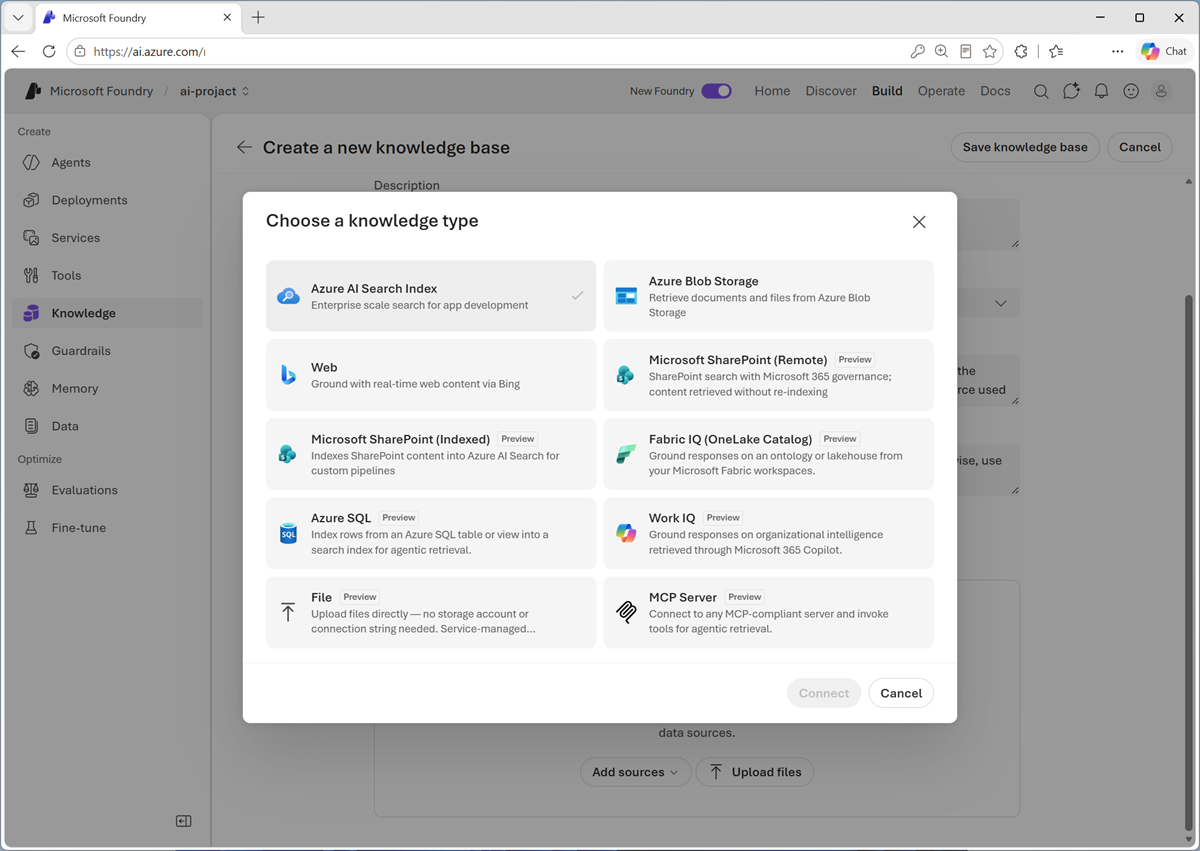Open Guardrails in the sidebar
1200x851 pixels.
107,351
